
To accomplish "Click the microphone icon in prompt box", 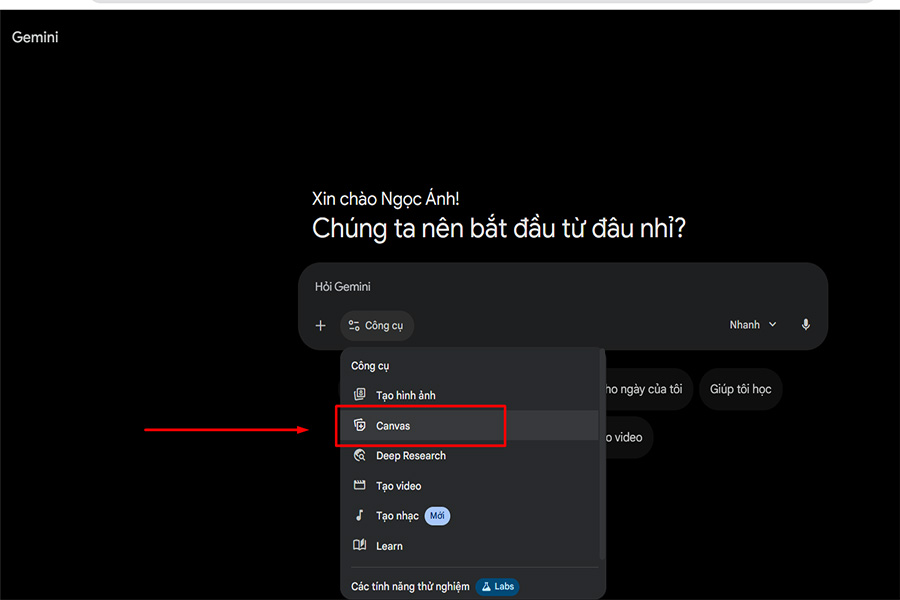I will click(805, 325).
